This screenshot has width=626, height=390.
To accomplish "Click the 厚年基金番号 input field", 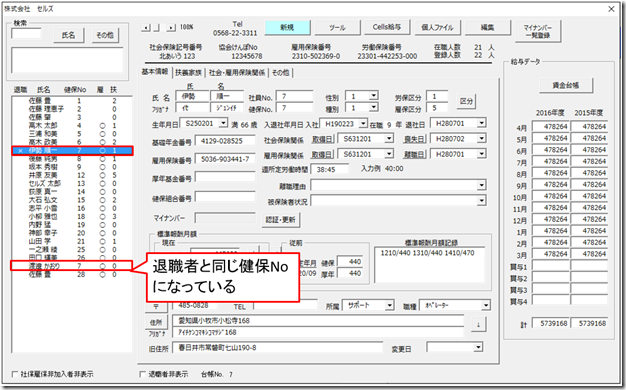I will (225, 176).
